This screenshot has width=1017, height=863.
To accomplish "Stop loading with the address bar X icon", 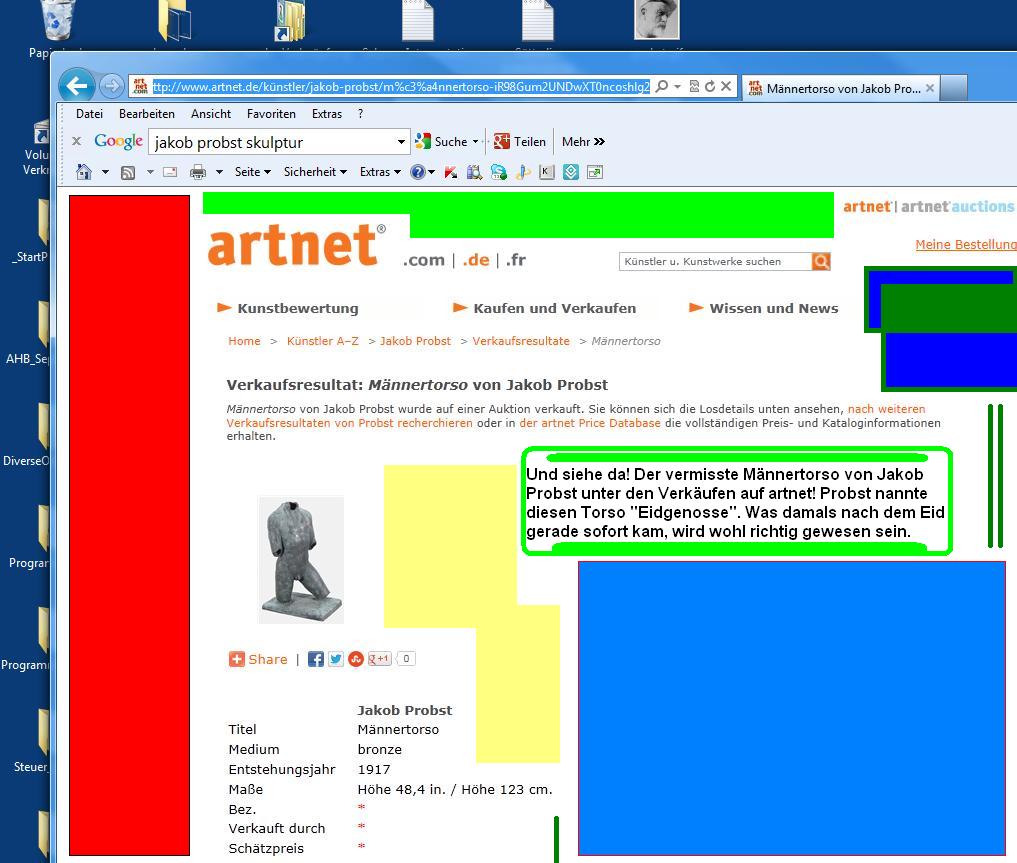I will coord(726,86).
